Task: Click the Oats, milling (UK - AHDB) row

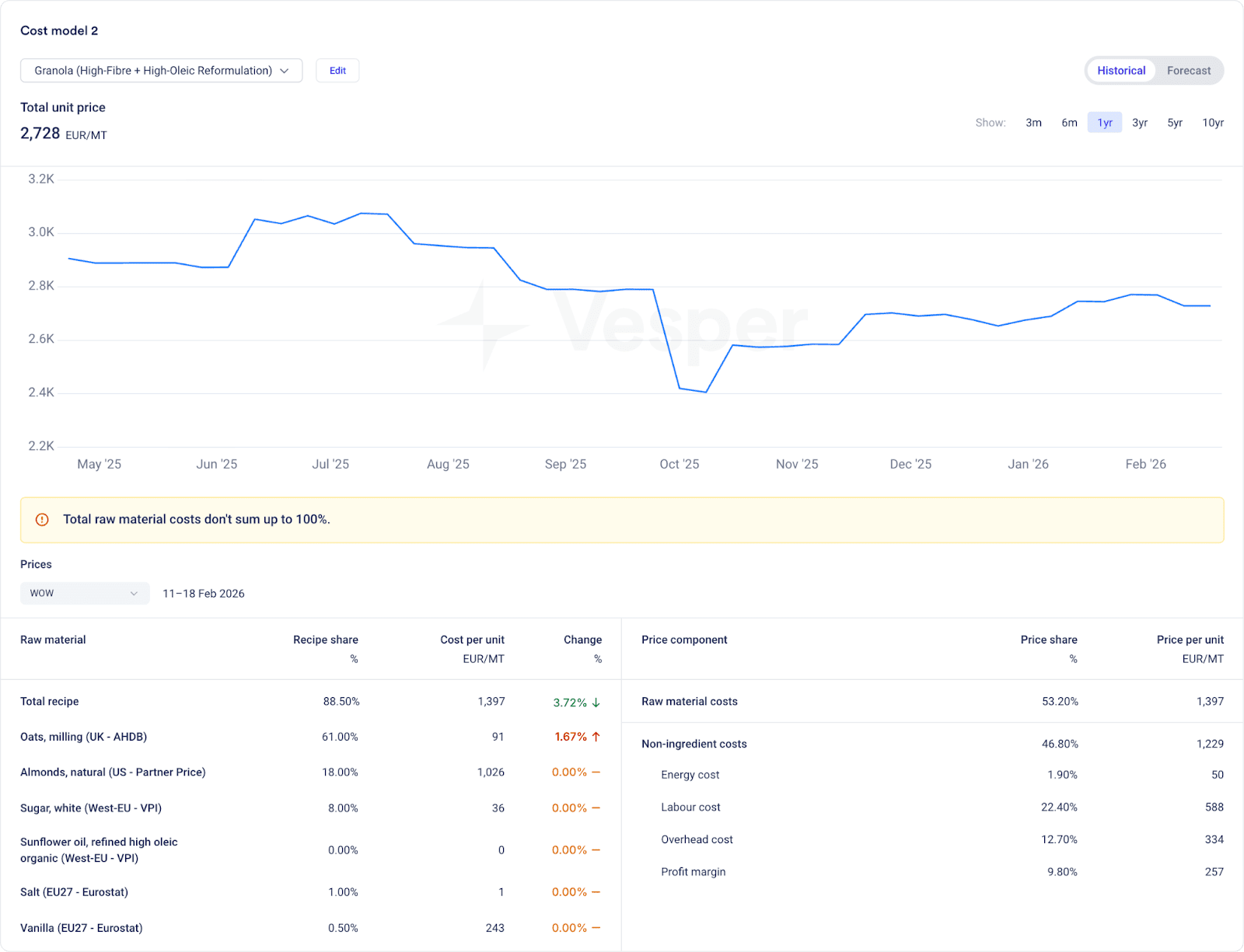Action: (x=83, y=737)
